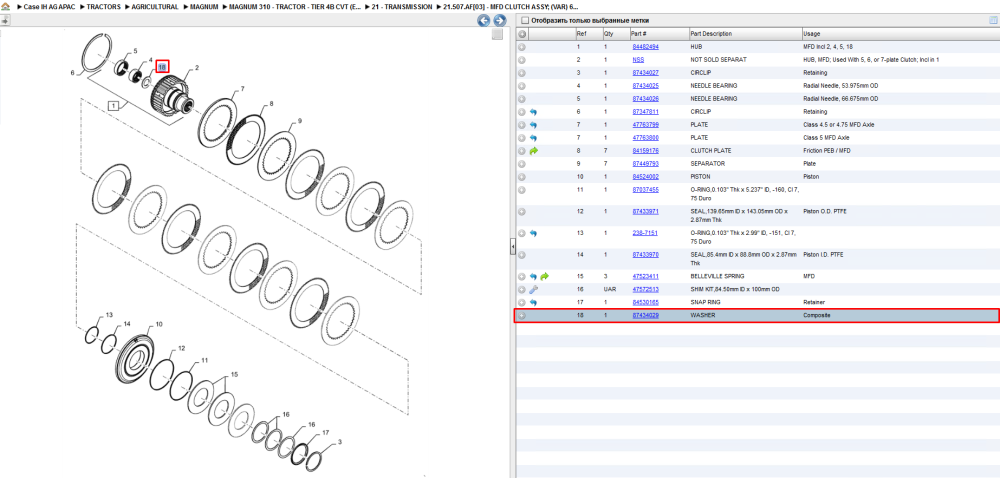Screen dimensions: 1000x478
Task: Select callout 17 near the snap ring
Action: coord(325,432)
